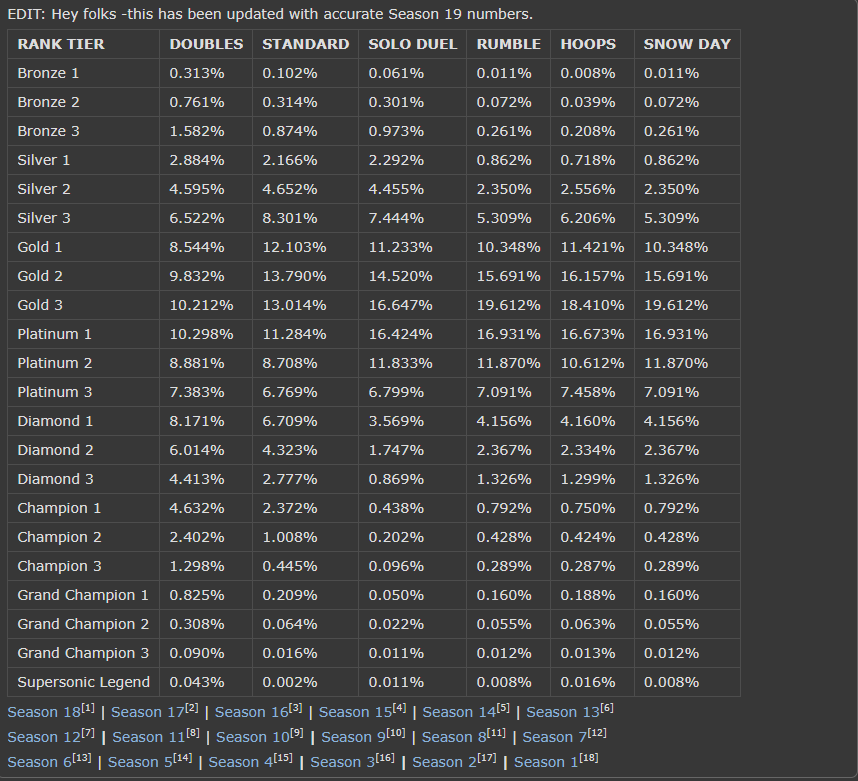Select the Bronze 3 row label

[48, 131]
